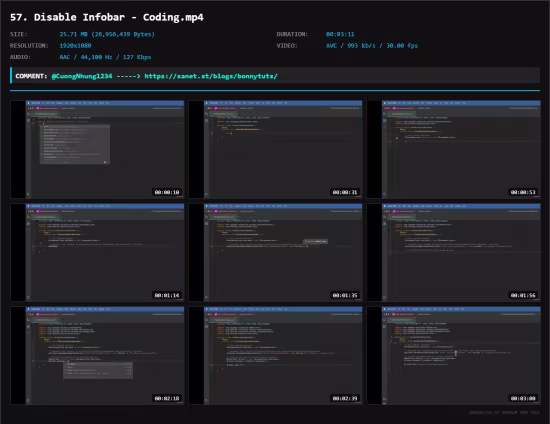
Task: Select the video value AVC / 993 kb/s
Action: point(372,46)
